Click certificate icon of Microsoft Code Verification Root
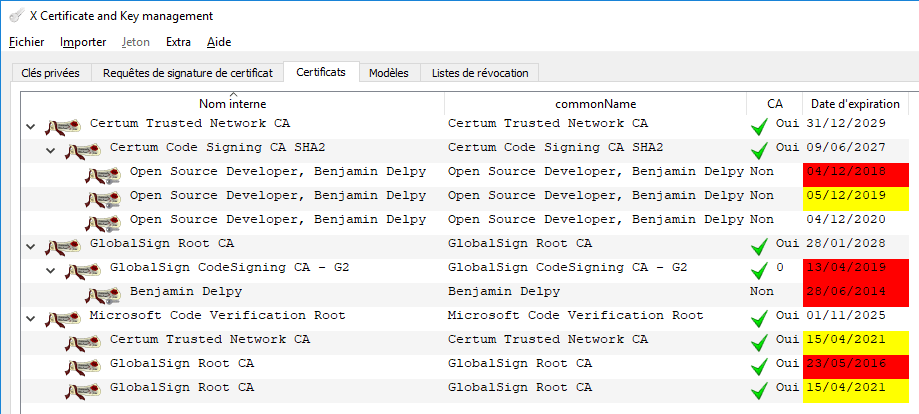919x414 pixels. coord(63,318)
